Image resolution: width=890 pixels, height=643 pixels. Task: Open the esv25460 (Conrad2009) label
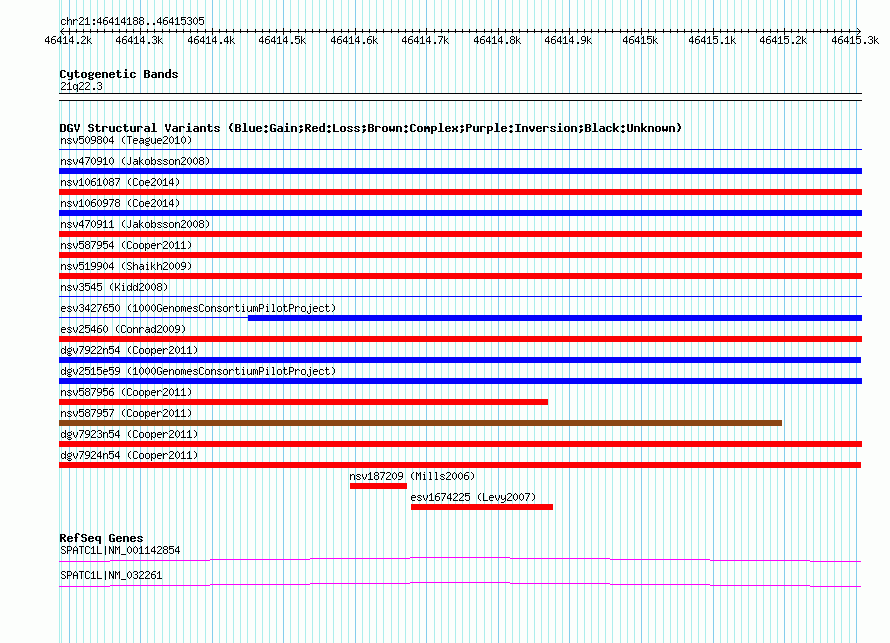[123, 329]
